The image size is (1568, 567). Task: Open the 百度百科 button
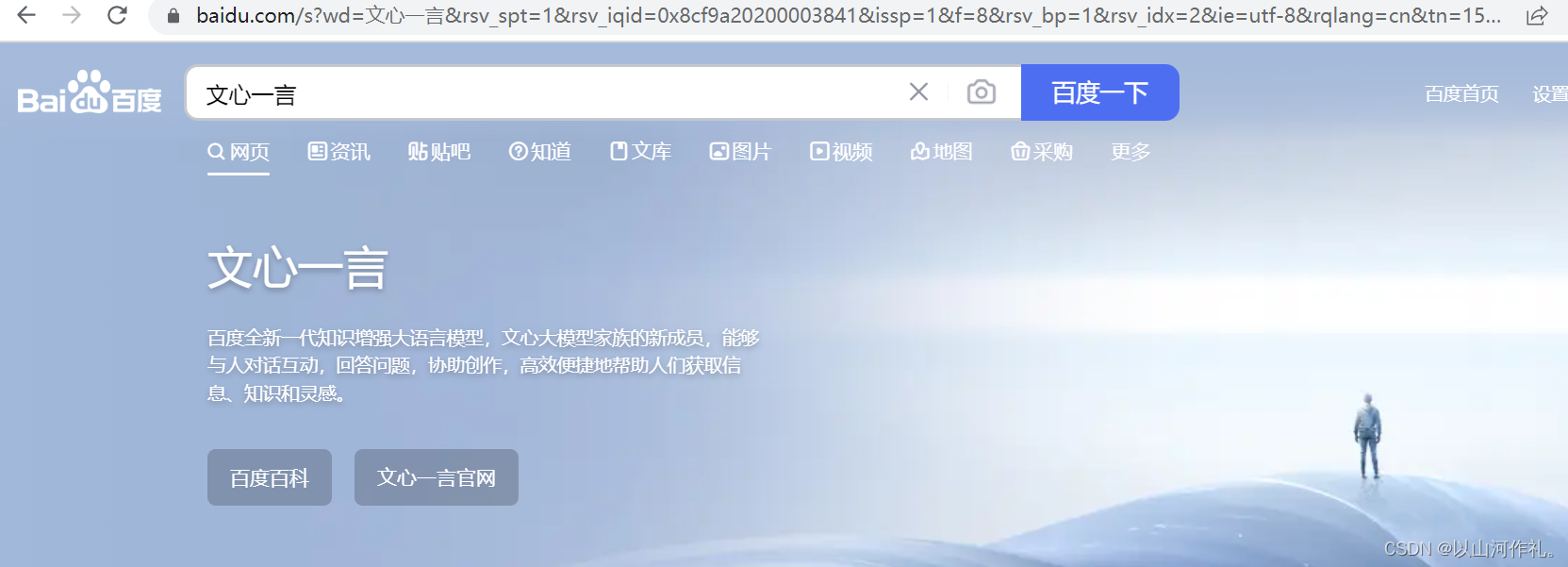pyautogui.click(x=270, y=477)
